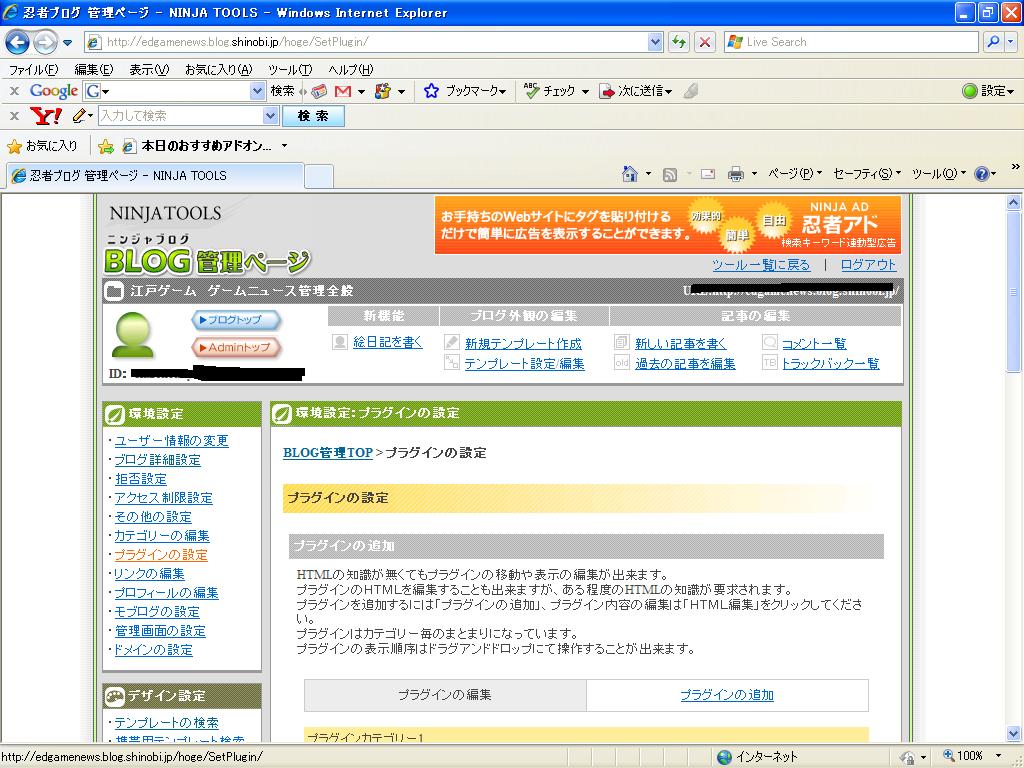The width and height of the screenshot is (1024, 768).
Task: Click in the Yahoo 入力して検索 field
Action: coord(181,116)
